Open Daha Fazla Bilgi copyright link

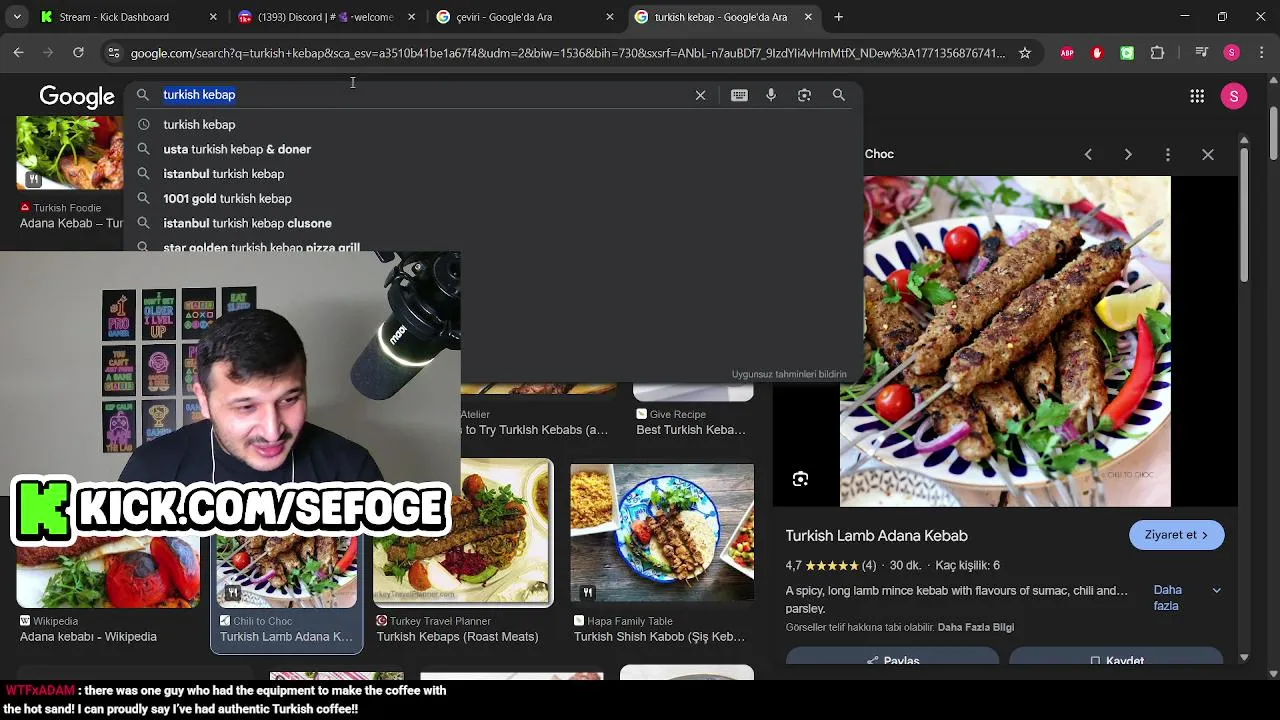click(976, 627)
